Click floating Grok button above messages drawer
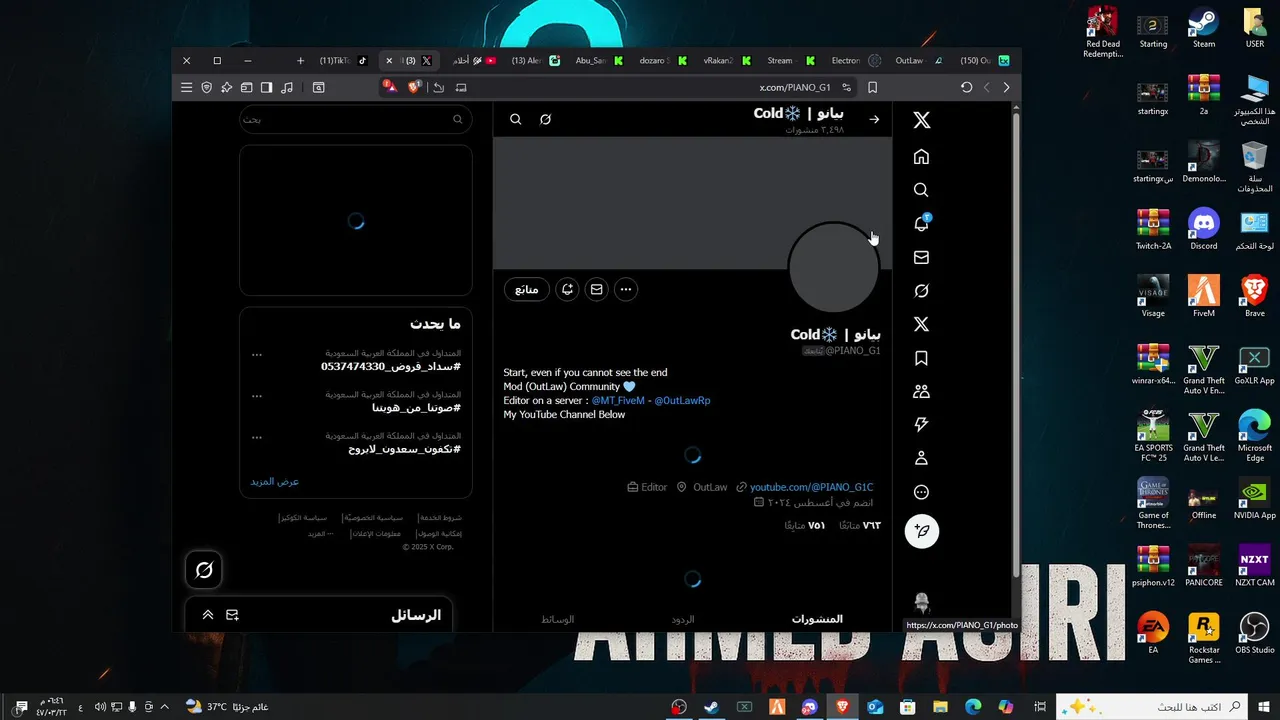 [204, 570]
